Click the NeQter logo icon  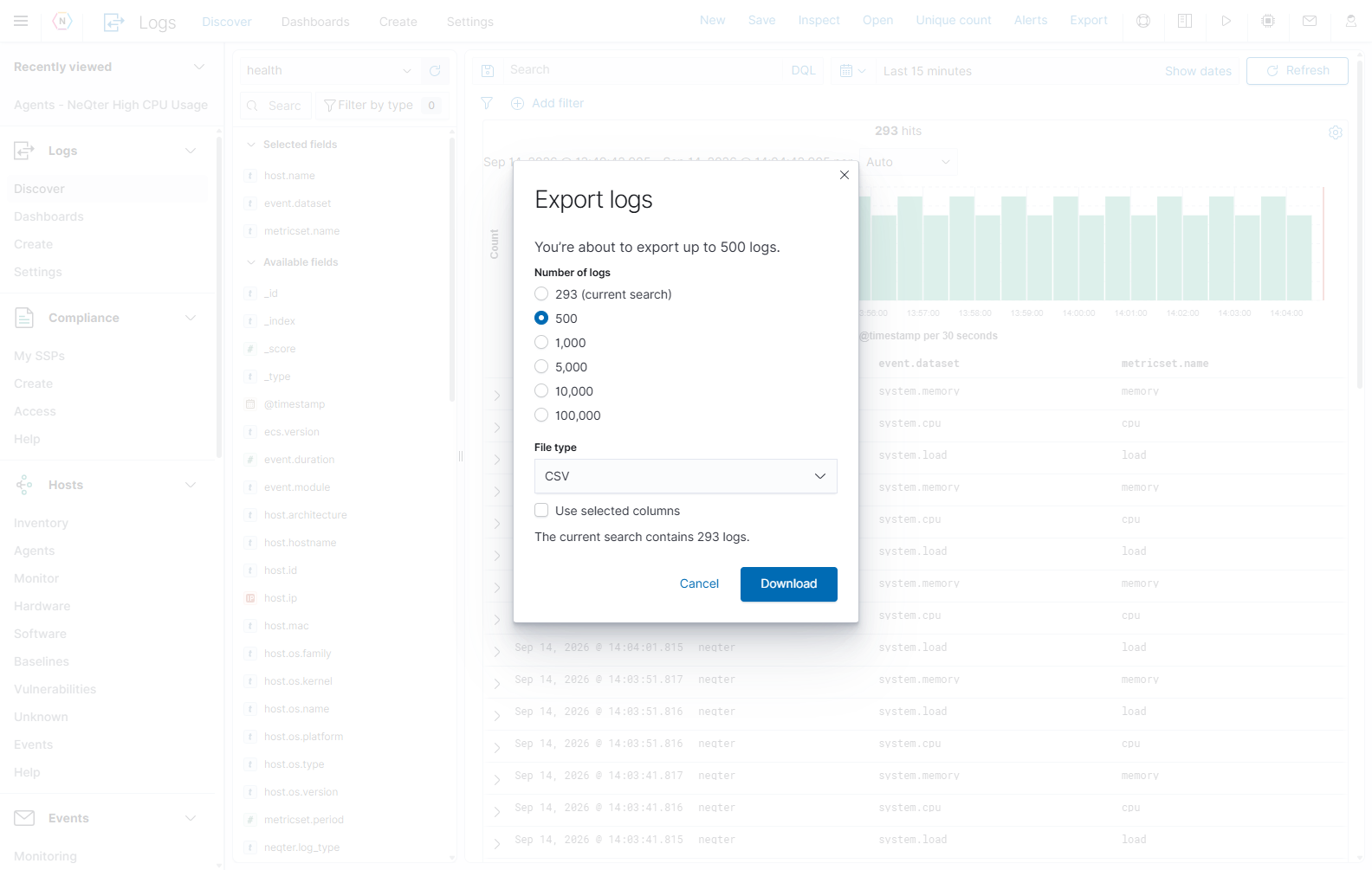[x=62, y=21]
